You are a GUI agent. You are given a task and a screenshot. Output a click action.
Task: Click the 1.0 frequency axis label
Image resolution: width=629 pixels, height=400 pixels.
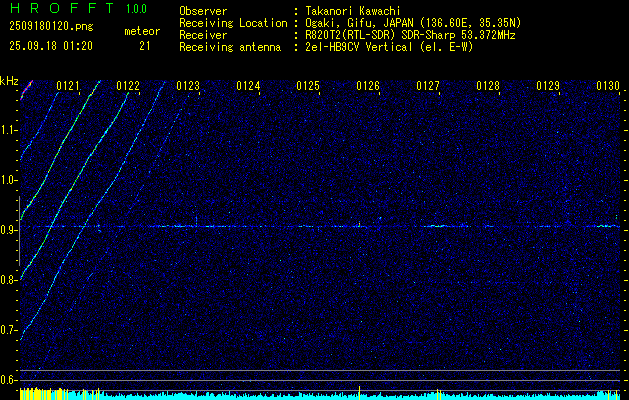pyautogui.click(x=9, y=180)
